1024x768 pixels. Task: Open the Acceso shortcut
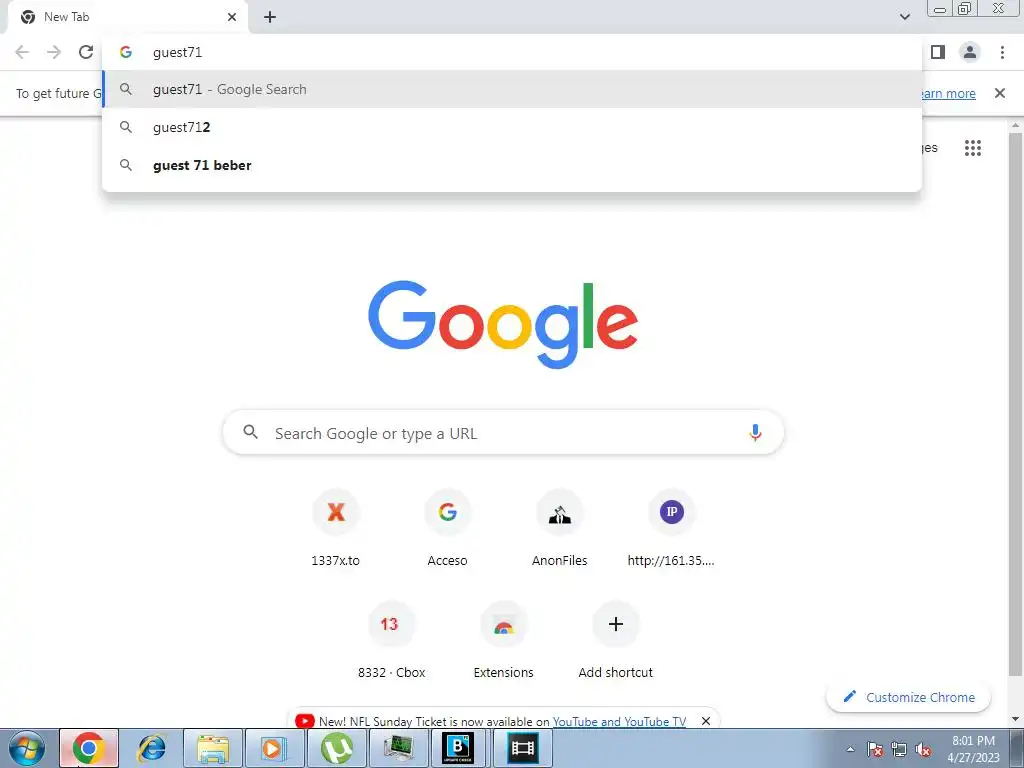pyautogui.click(x=447, y=529)
